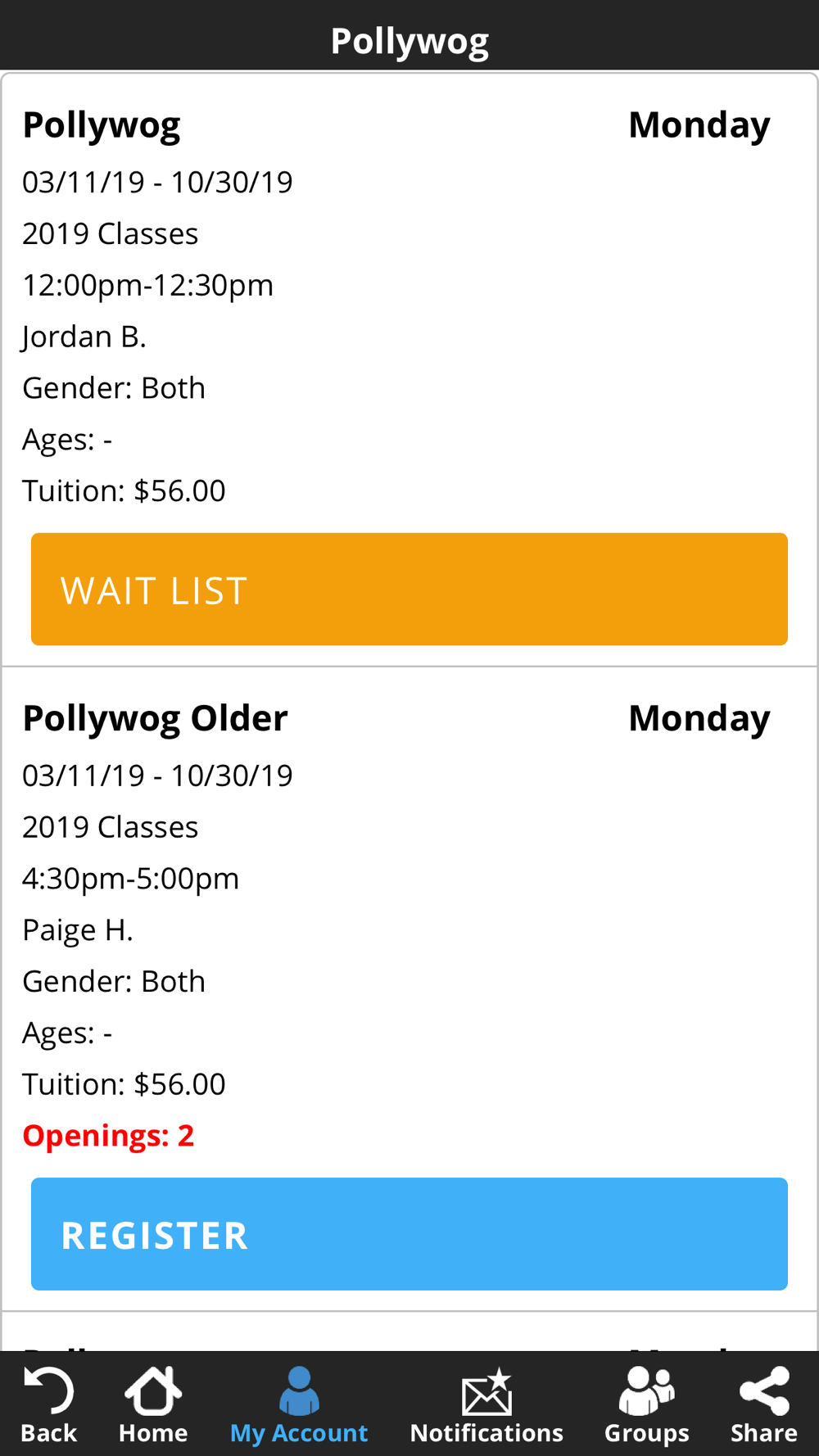819x1456 pixels.
Task: Select the Pollywog class title
Action: (x=102, y=125)
